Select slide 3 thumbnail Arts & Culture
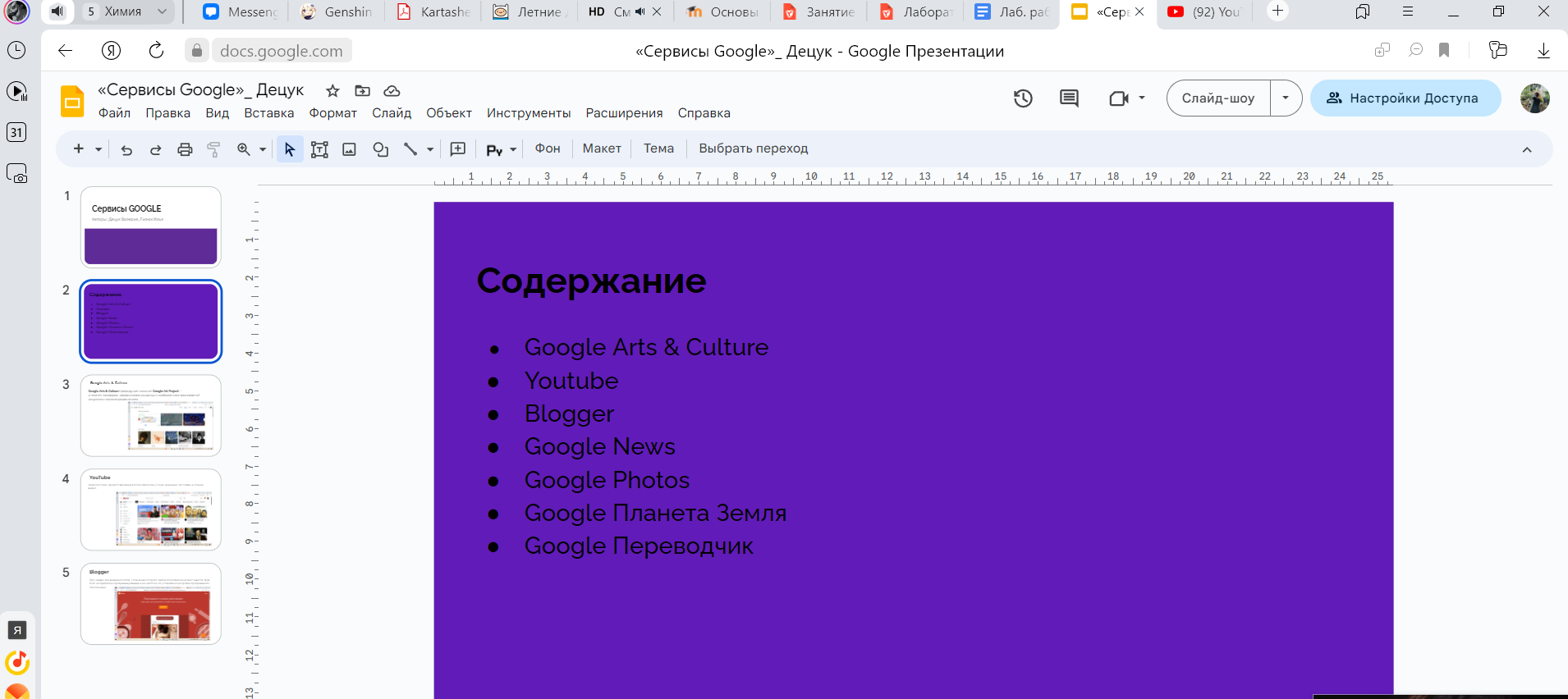 tap(151, 415)
